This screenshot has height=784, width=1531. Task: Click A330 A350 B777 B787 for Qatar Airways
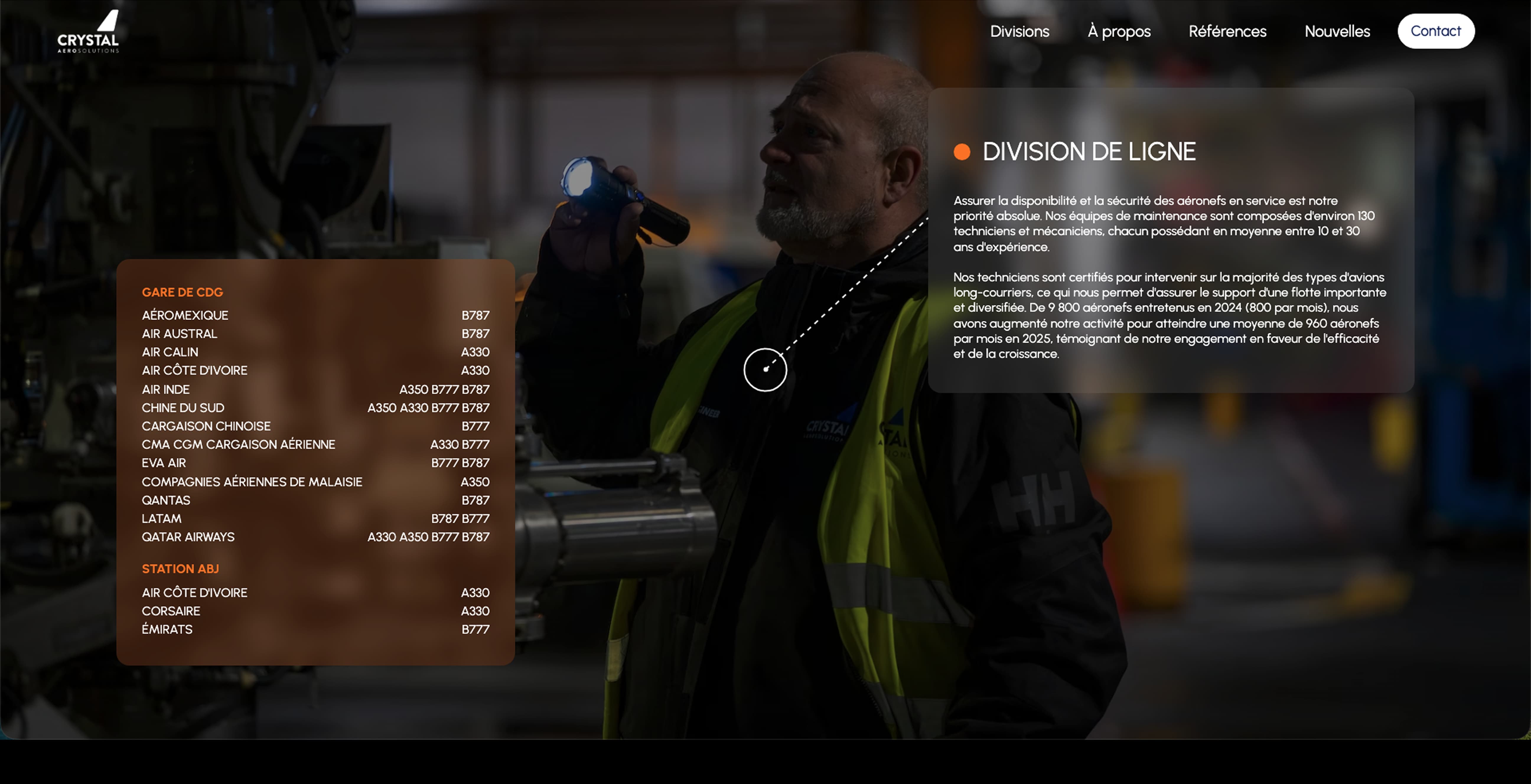(x=429, y=538)
